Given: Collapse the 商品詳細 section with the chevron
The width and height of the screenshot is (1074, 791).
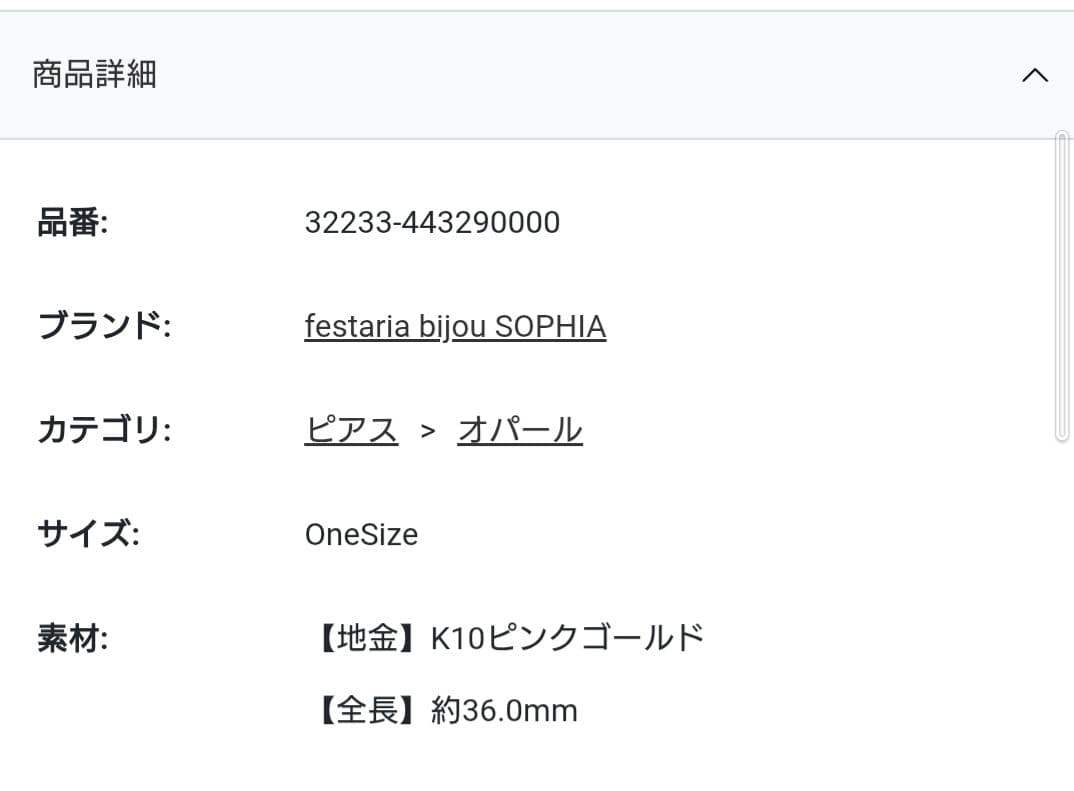Looking at the screenshot, I should 1034,75.
